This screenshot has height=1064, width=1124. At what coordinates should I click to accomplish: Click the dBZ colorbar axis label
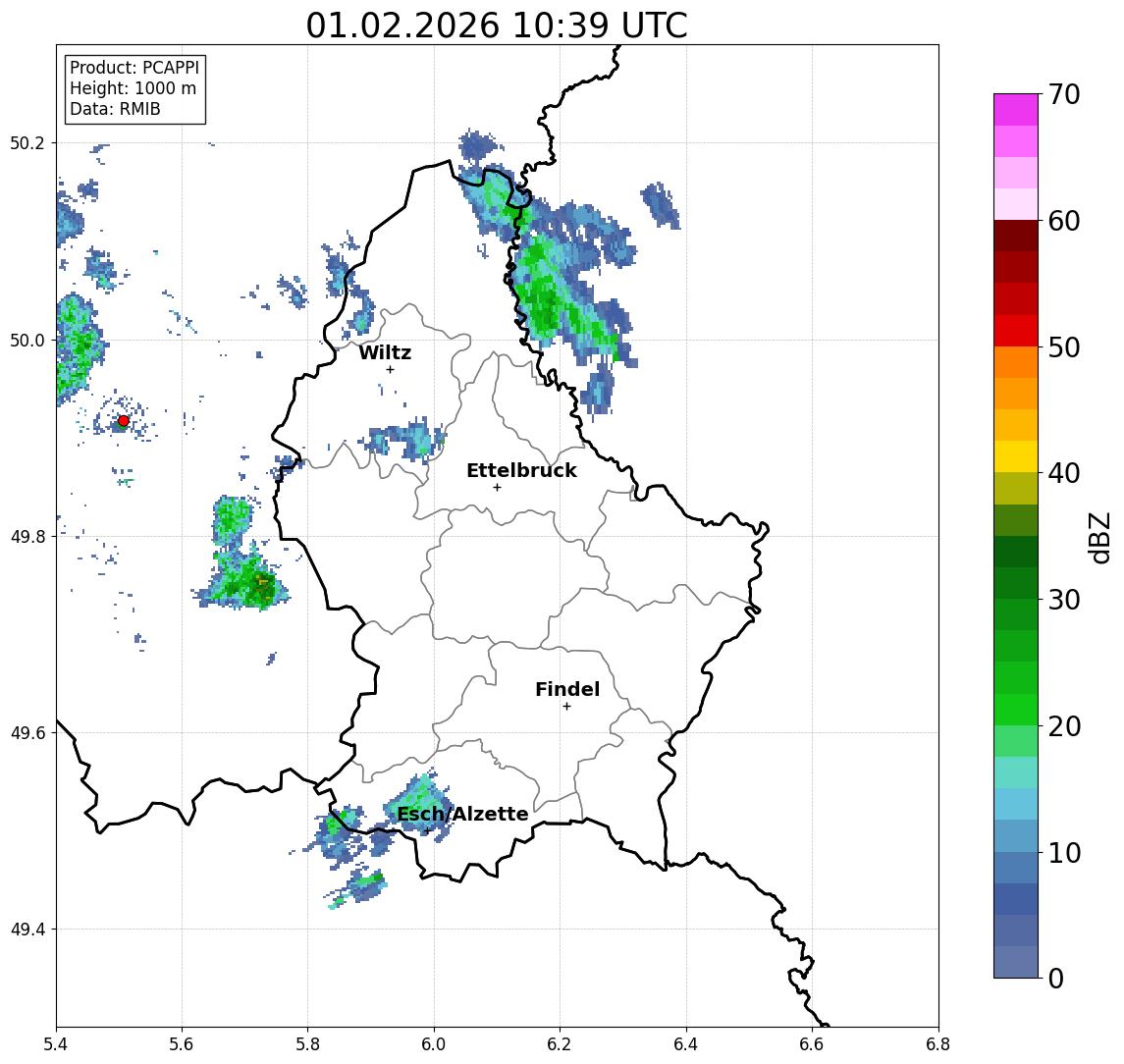1099,537
